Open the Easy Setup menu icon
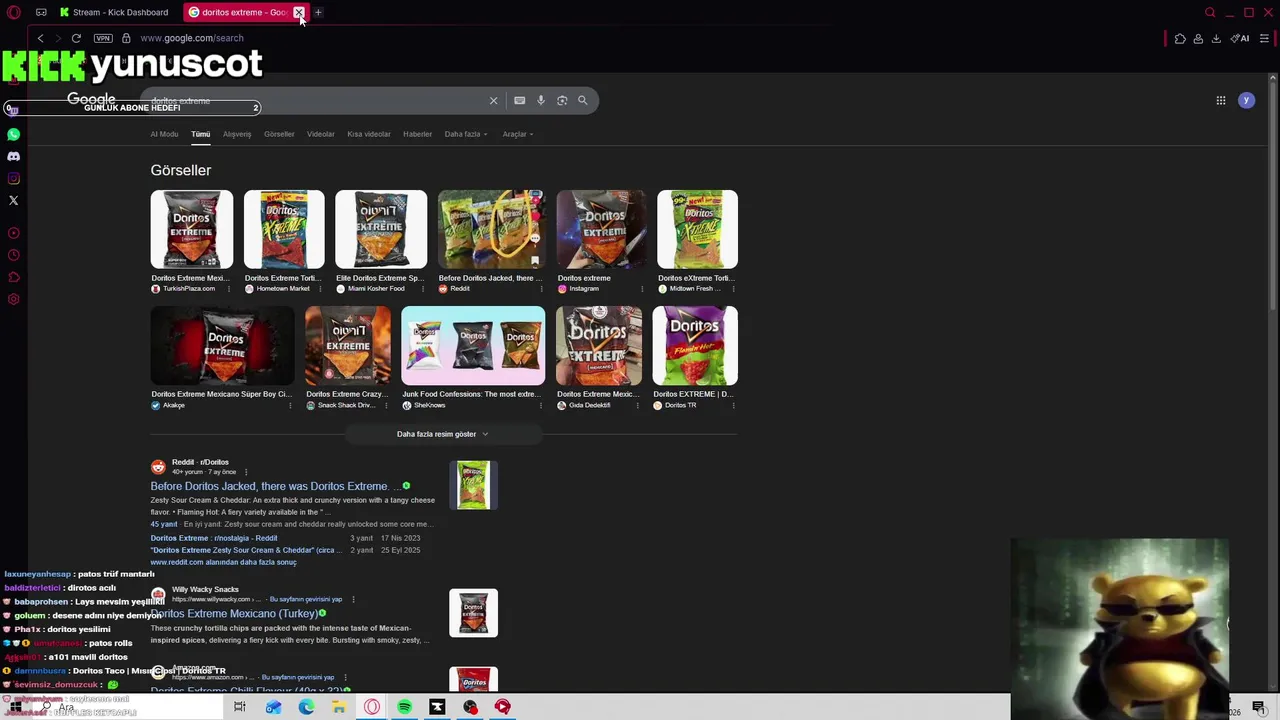 [x=1264, y=38]
